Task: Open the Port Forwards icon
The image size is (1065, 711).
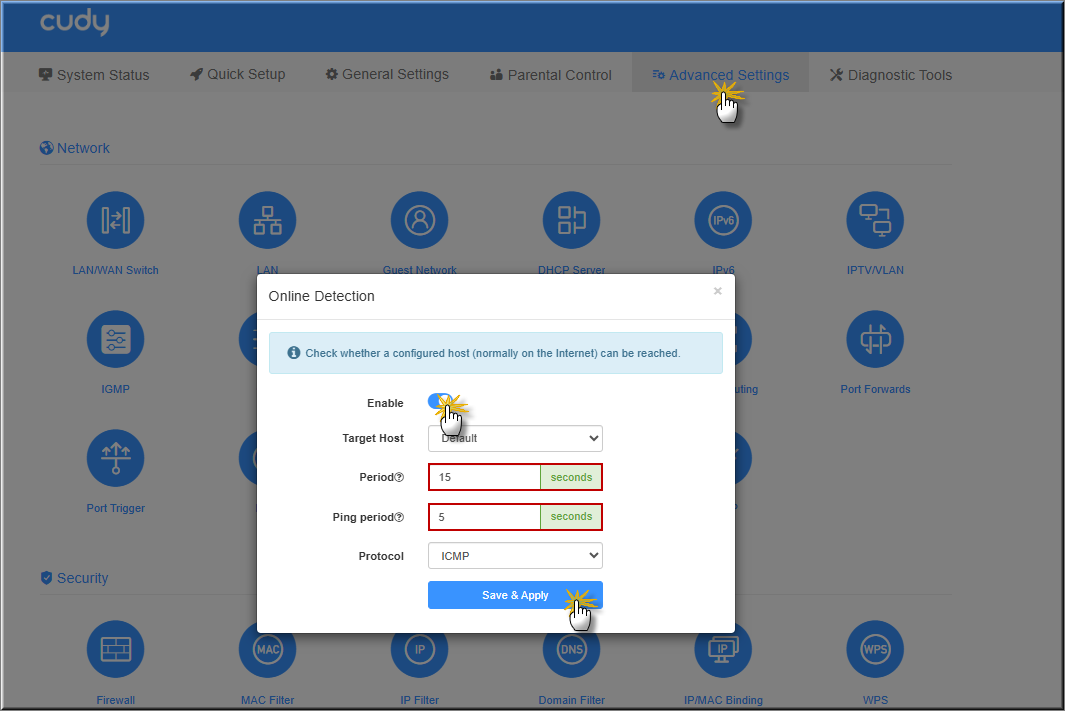Action: (x=875, y=340)
